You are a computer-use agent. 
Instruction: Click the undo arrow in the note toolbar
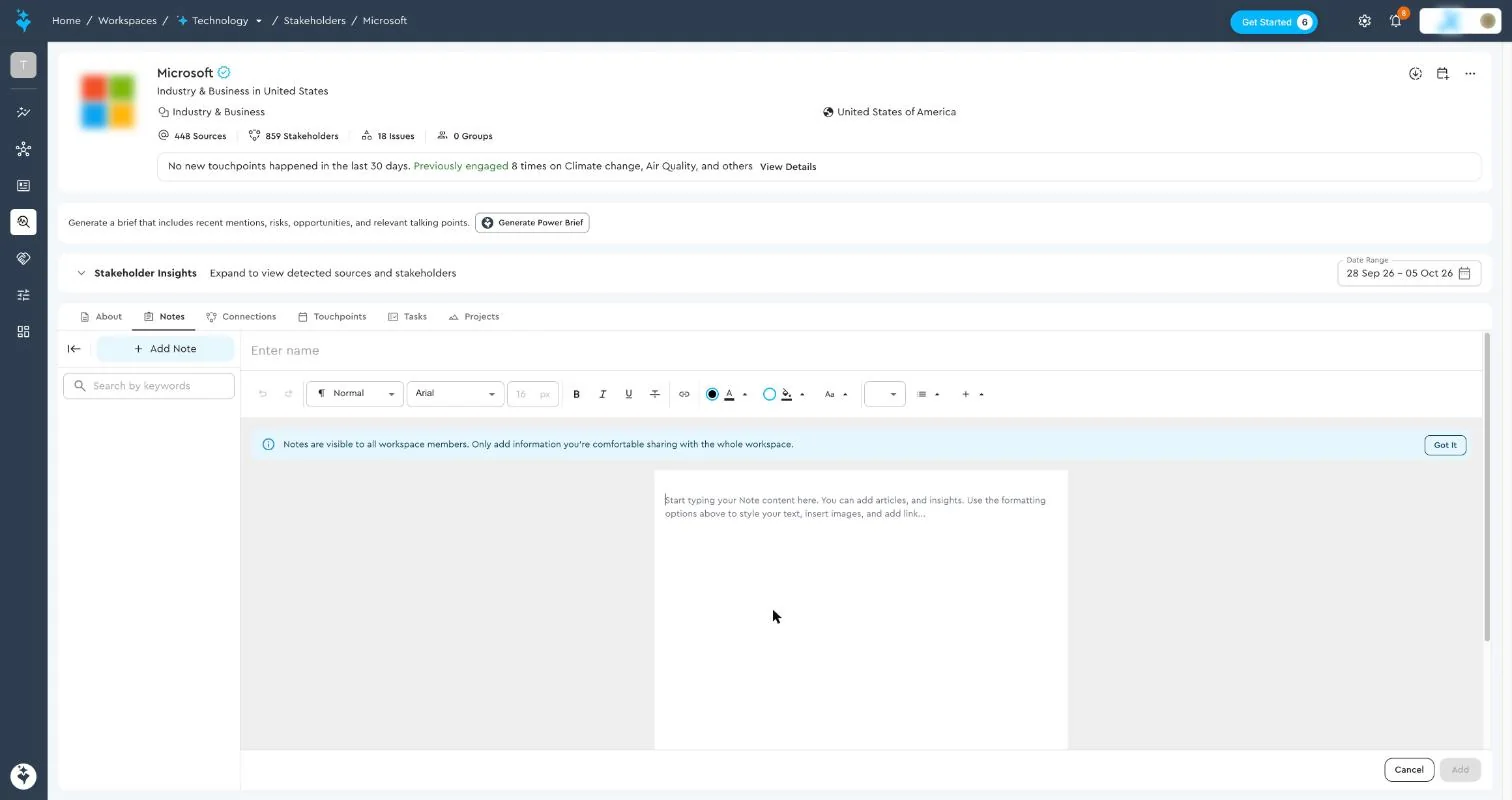point(263,394)
